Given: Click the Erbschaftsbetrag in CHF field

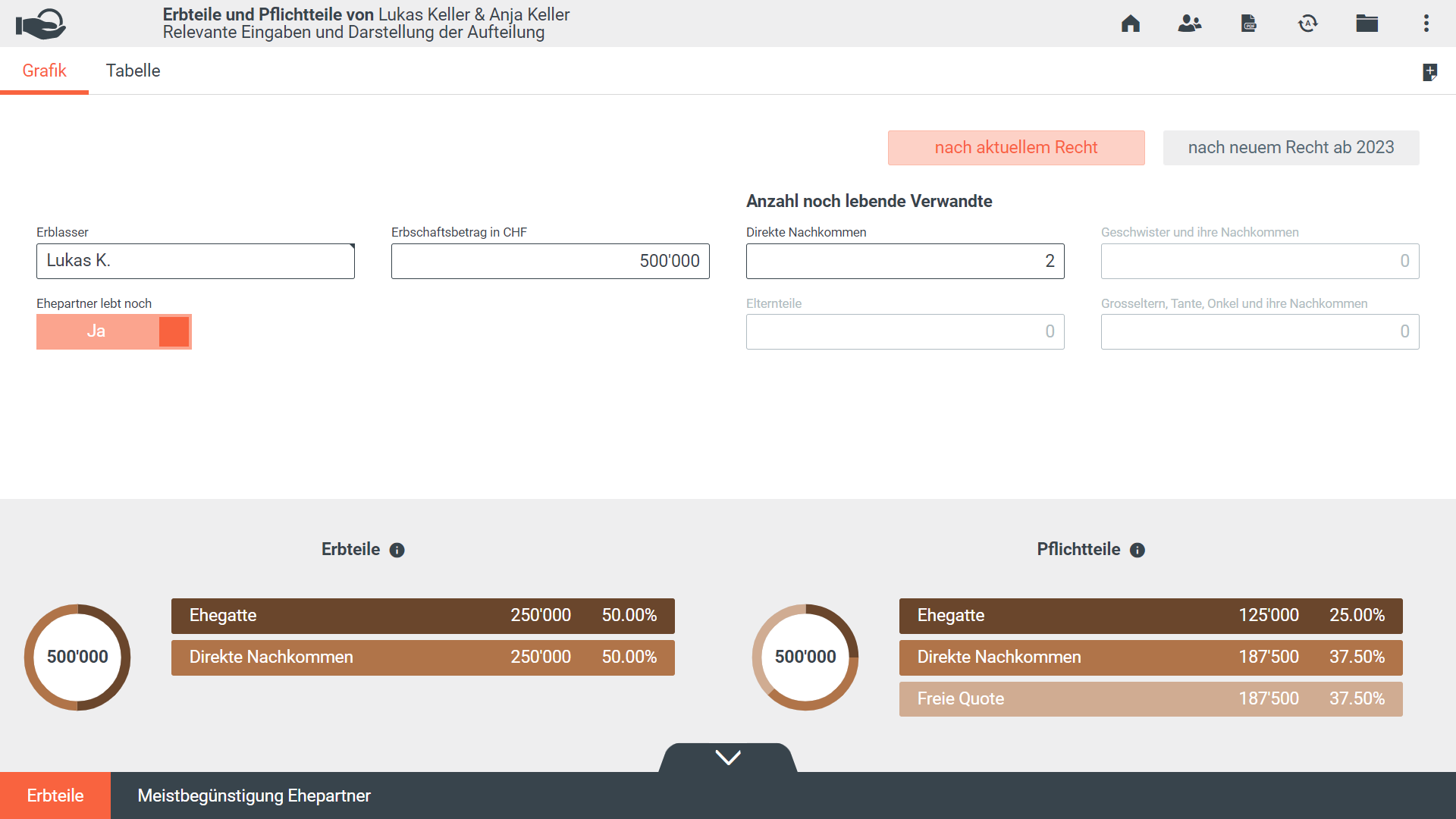Looking at the screenshot, I should coord(551,261).
